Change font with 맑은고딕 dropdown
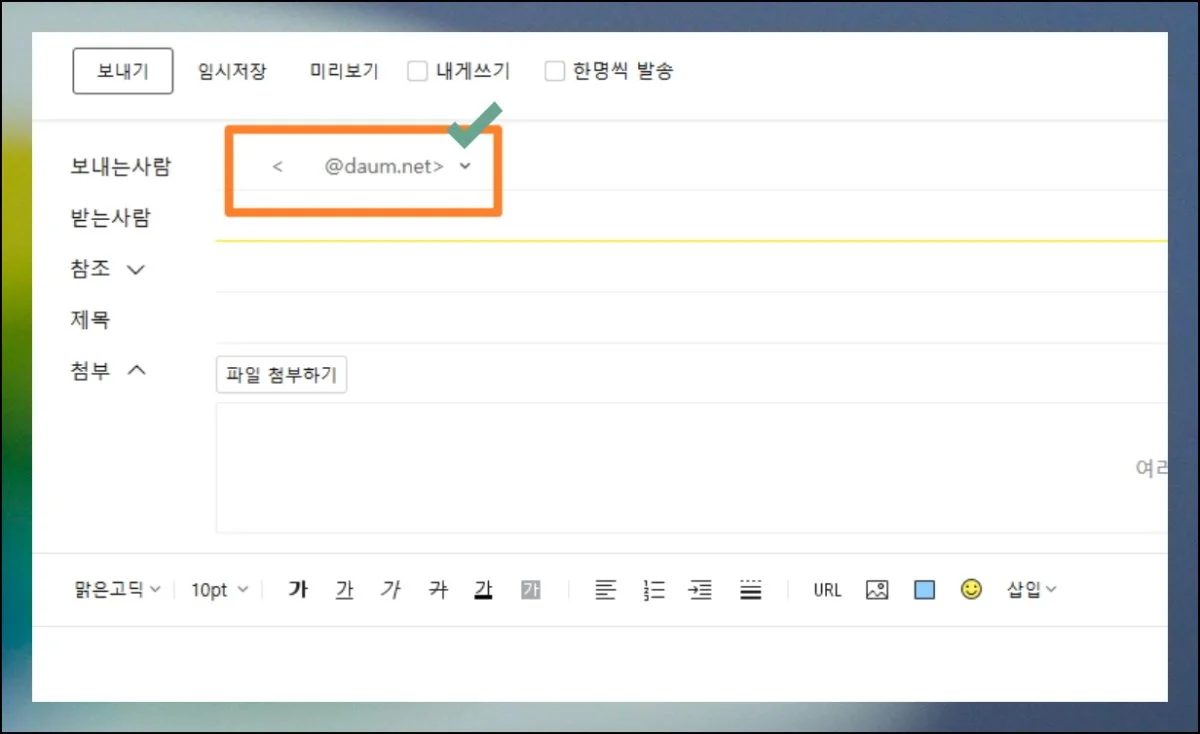This screenshot has height=734, width=1200. point(115,589)
